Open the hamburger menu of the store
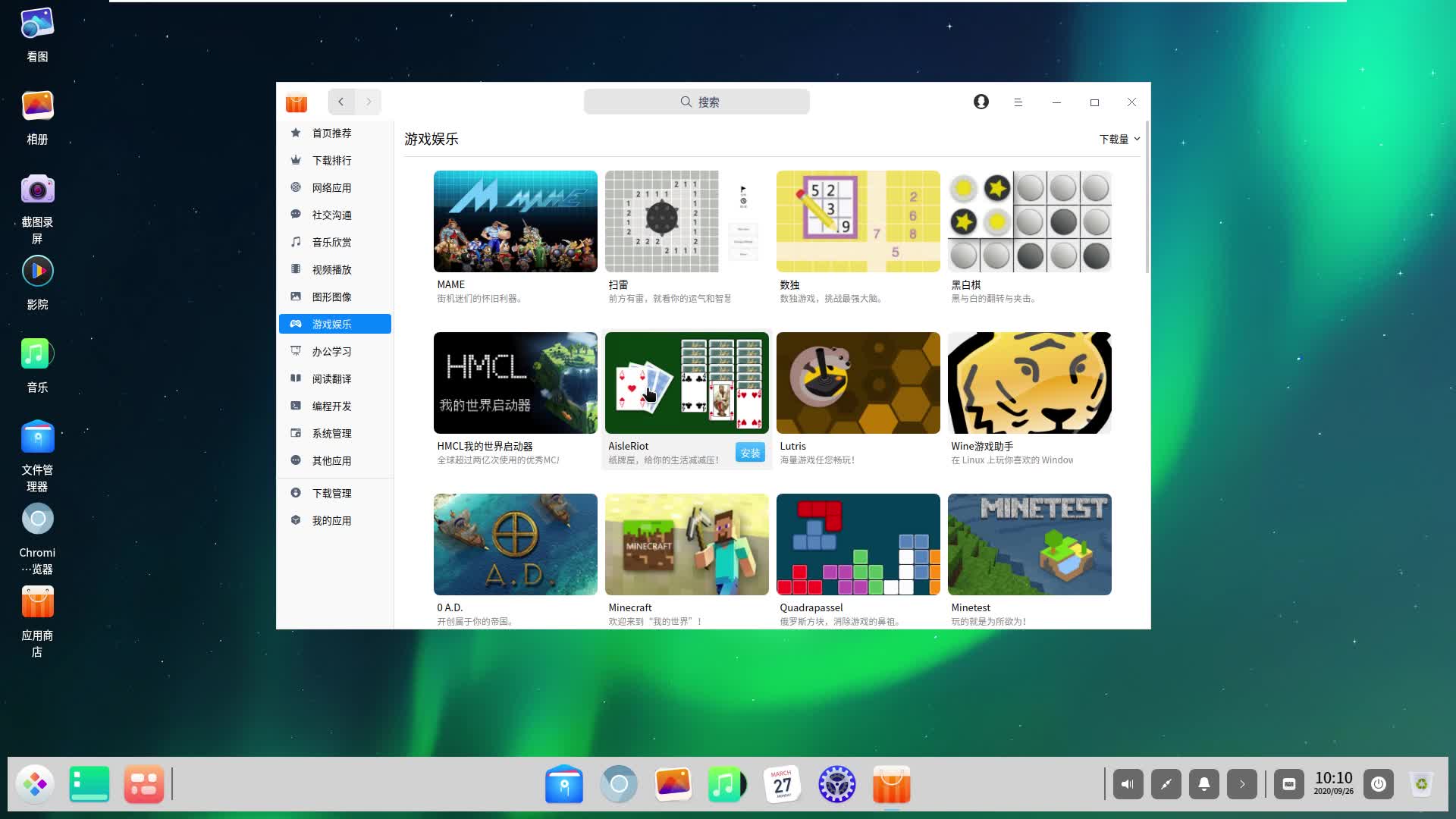This screenshot has width=1456, height=819. tap(1018, 102)
